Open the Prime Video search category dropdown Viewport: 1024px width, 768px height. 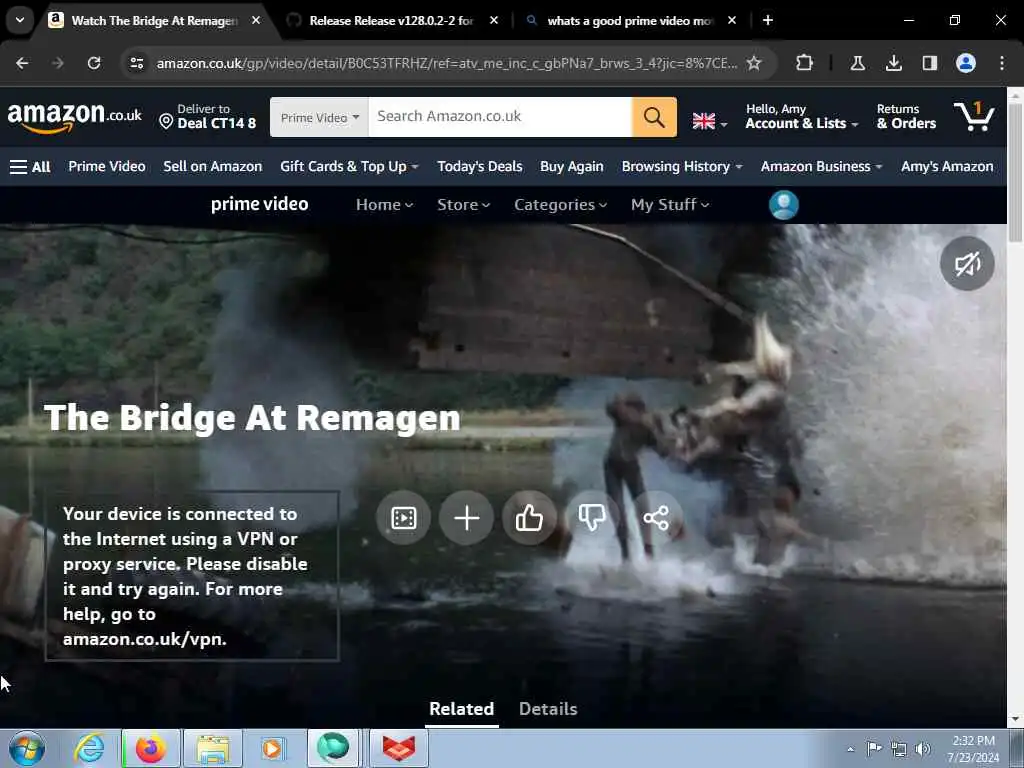point(319,117)
